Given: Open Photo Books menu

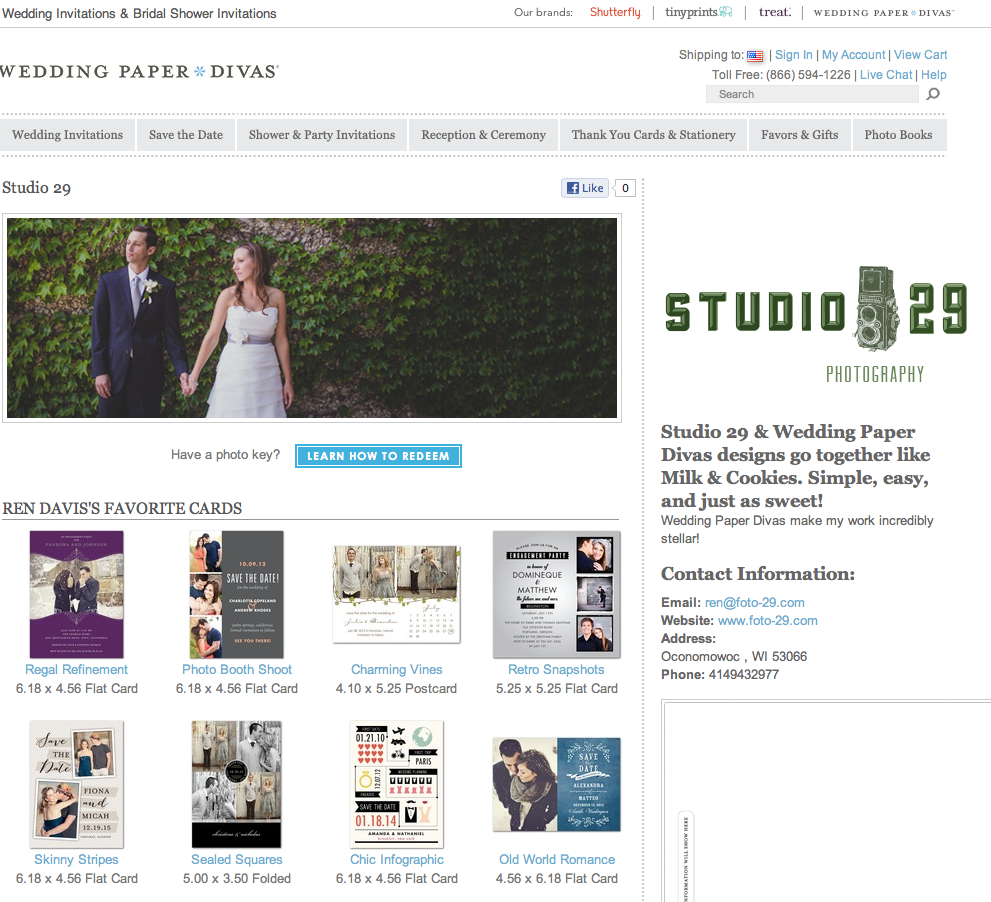Looking at the screenshot, I should pos(898,135).
